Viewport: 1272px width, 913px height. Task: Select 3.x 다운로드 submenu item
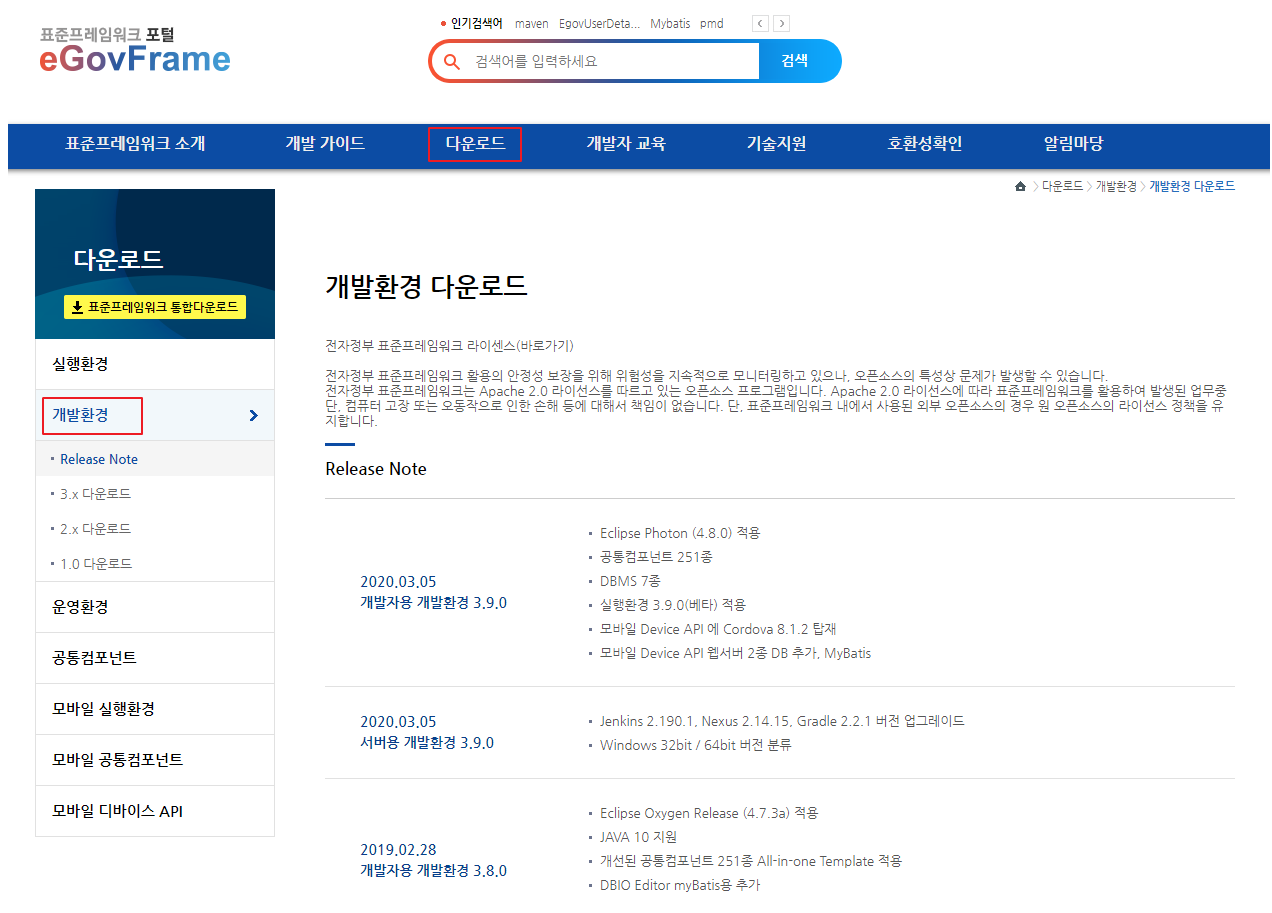95,494
